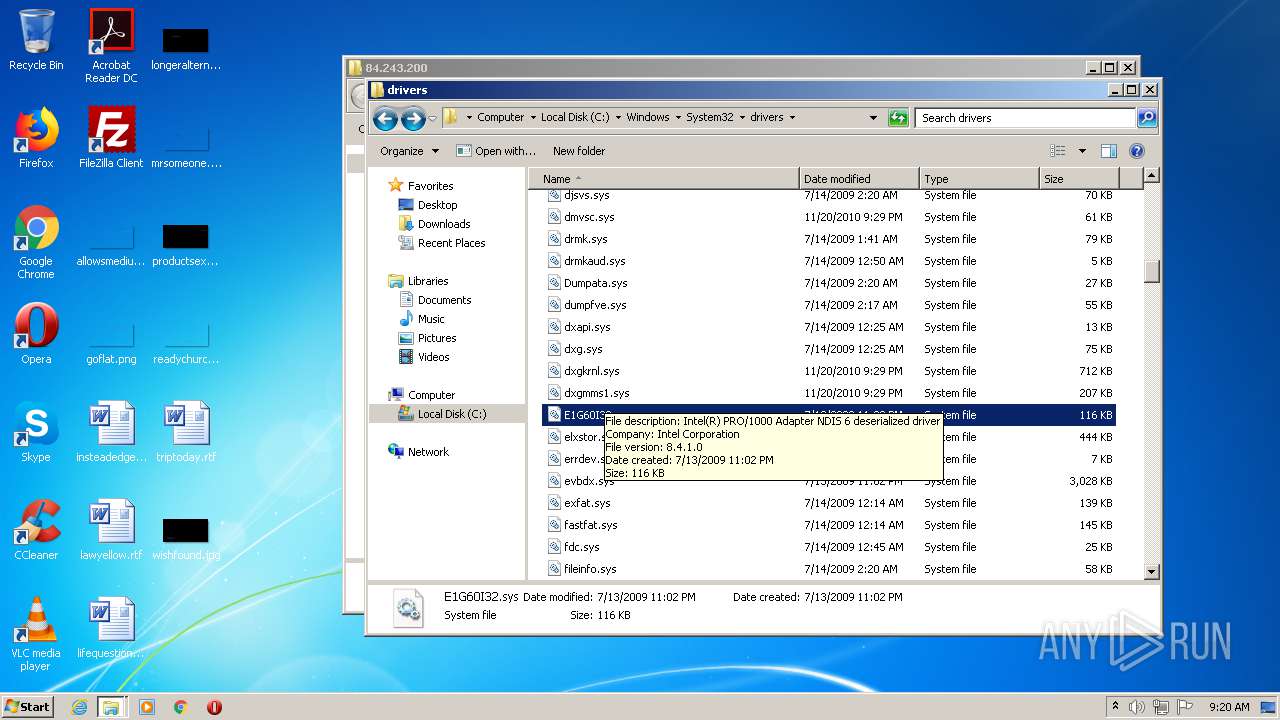Image resolution: width=1280 pixels, height=720 pixels.
Task: Open FileZilla Client desktop shortcut
Action: pos(111,138)
